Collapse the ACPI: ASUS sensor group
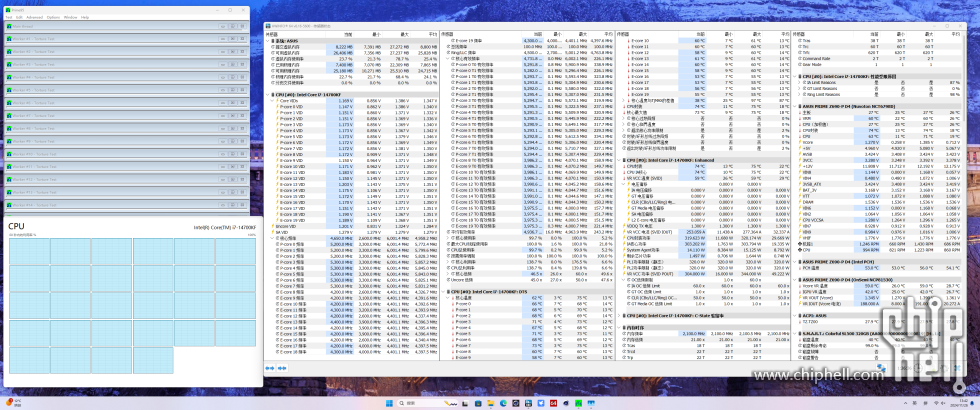The image size is (980, 410). tap(795, 315)
